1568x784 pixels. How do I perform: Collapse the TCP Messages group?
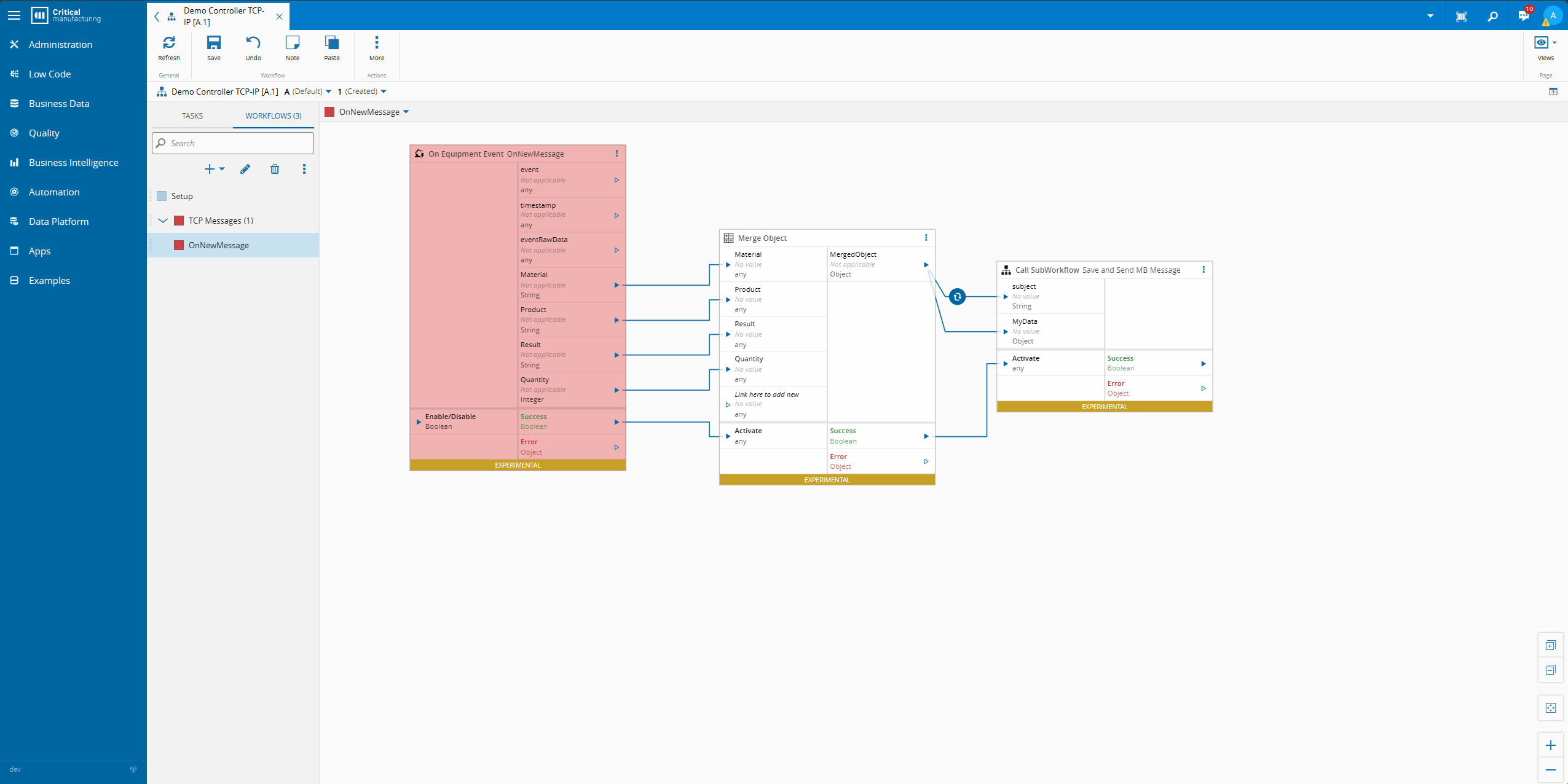pos(163,221)
